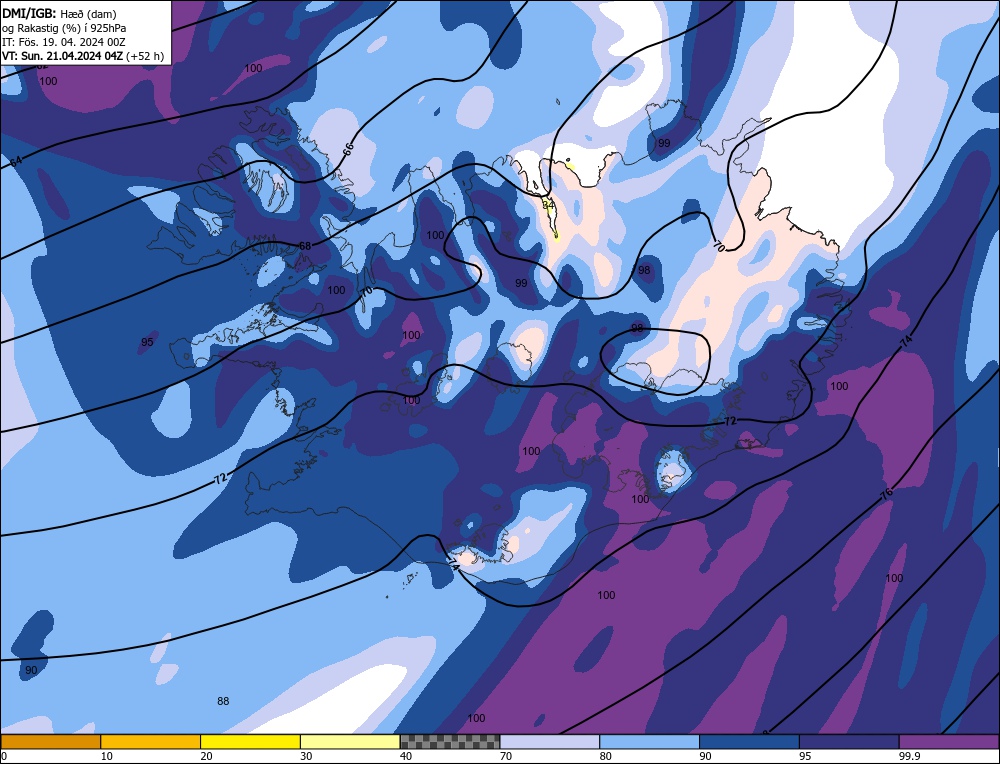Select the dark orange 0–10 legend swatch
The height and width of the screenshot is (764, 1000).
(x=50, y=742)
